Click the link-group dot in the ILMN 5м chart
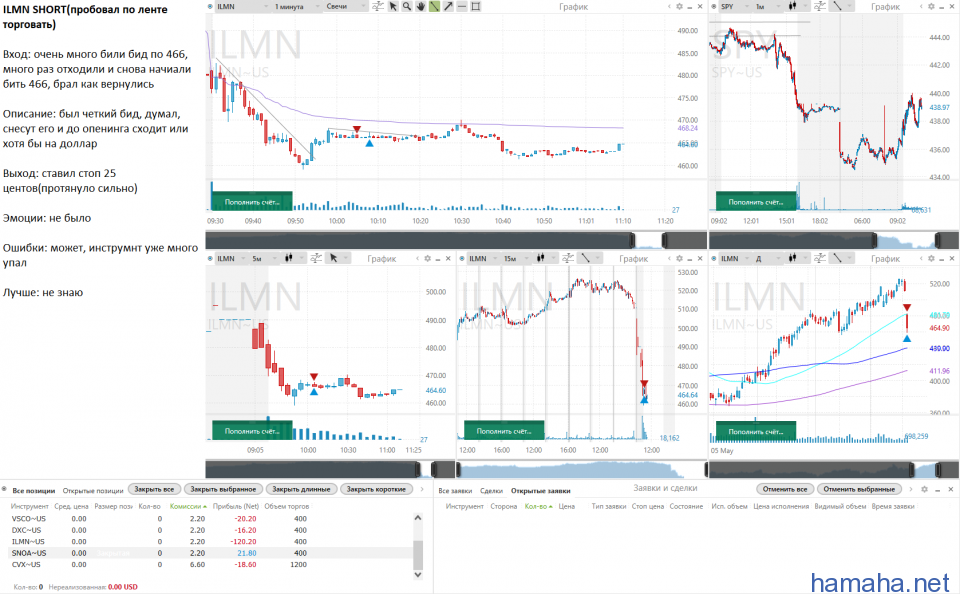This screenshot has height=594, width=960. click(210, 258)
